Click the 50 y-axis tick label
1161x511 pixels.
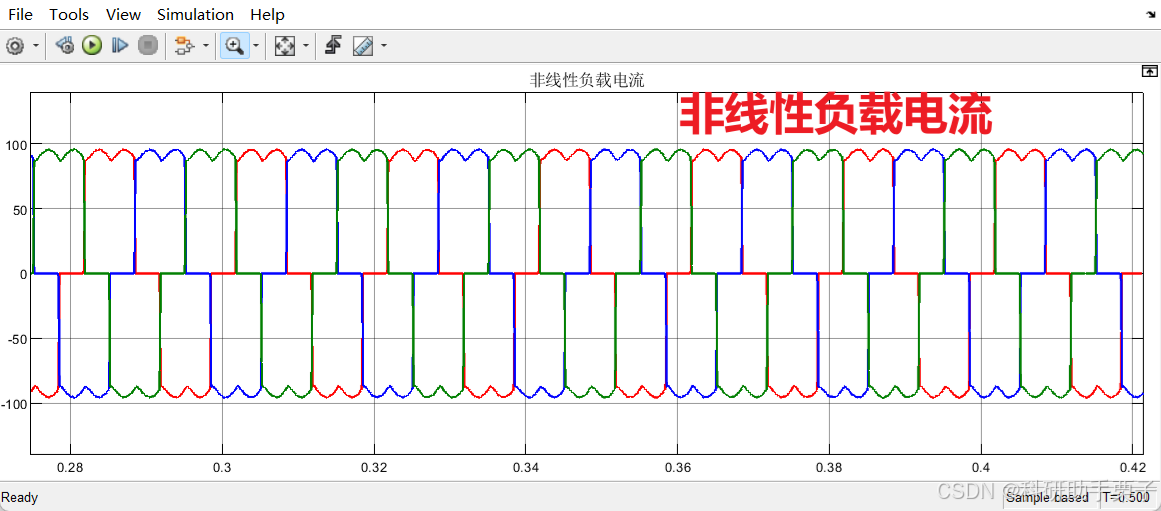(x=19, y=210)
